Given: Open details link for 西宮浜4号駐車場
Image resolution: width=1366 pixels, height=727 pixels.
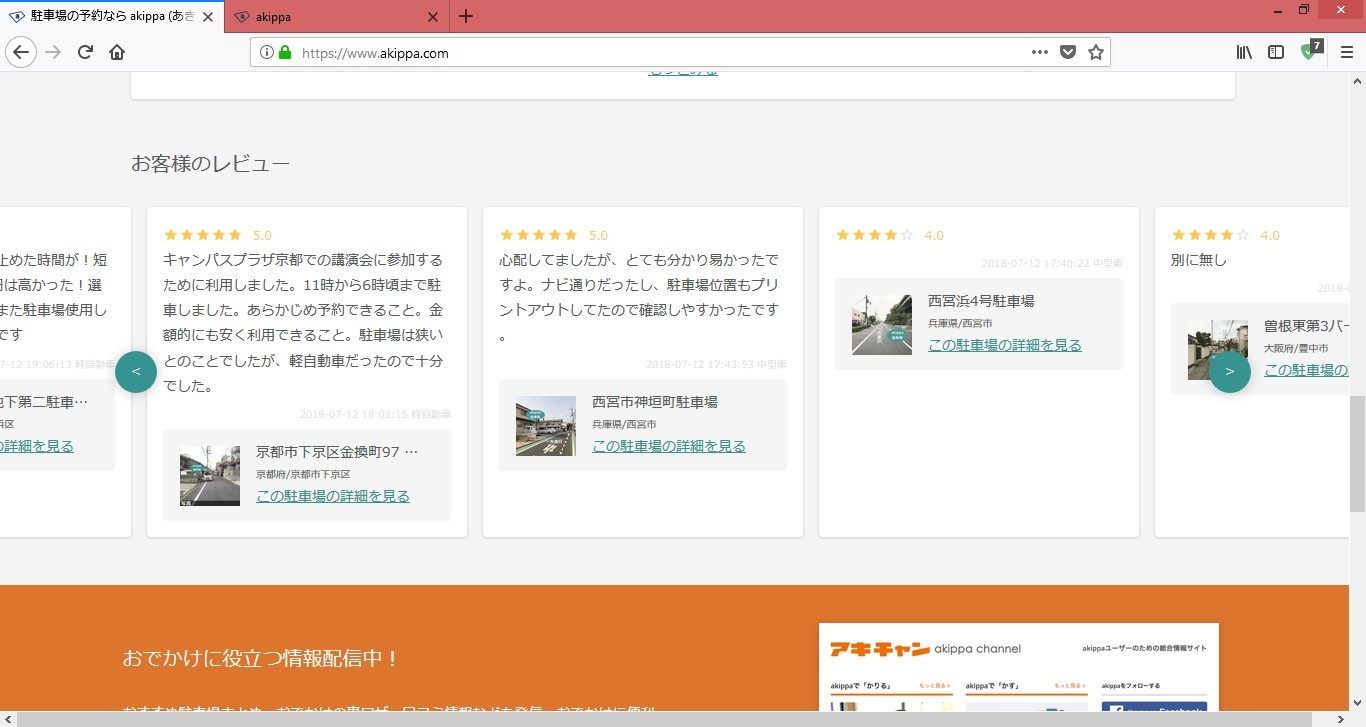Looking at the screenshot, I should point(1004,345).
